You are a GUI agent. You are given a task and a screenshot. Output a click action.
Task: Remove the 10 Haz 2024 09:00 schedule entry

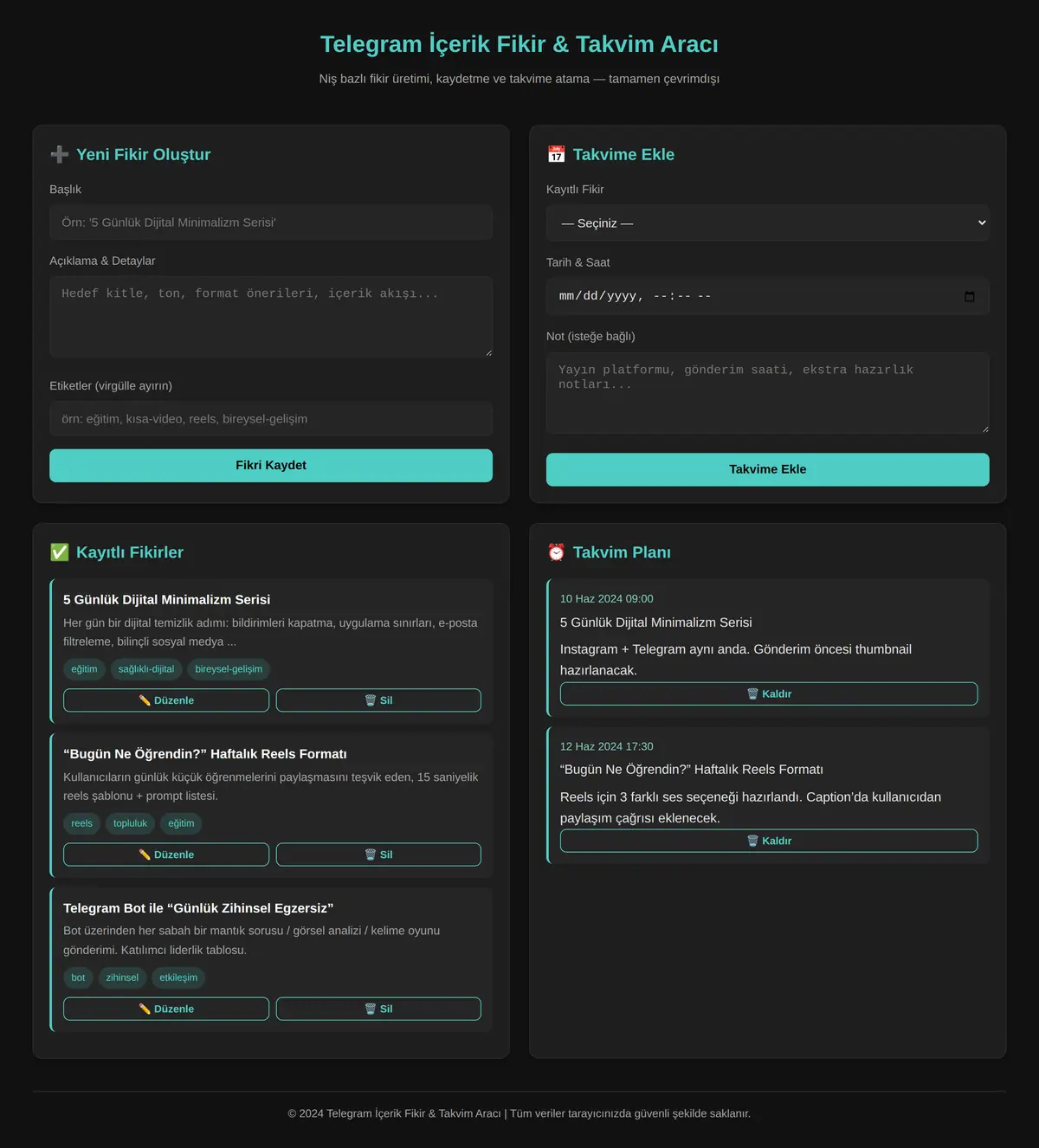(x=769, y=693)
